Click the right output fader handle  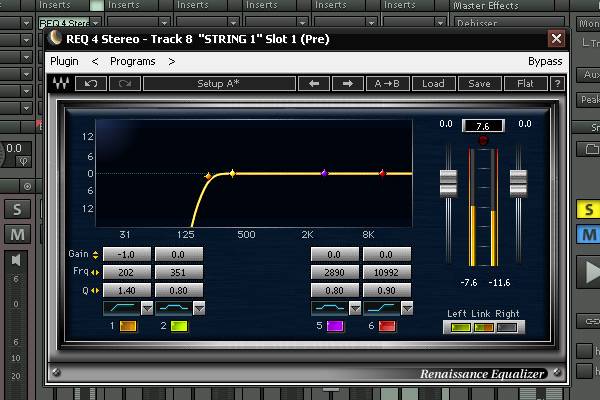pyautogui.click(x=518, y=183)
